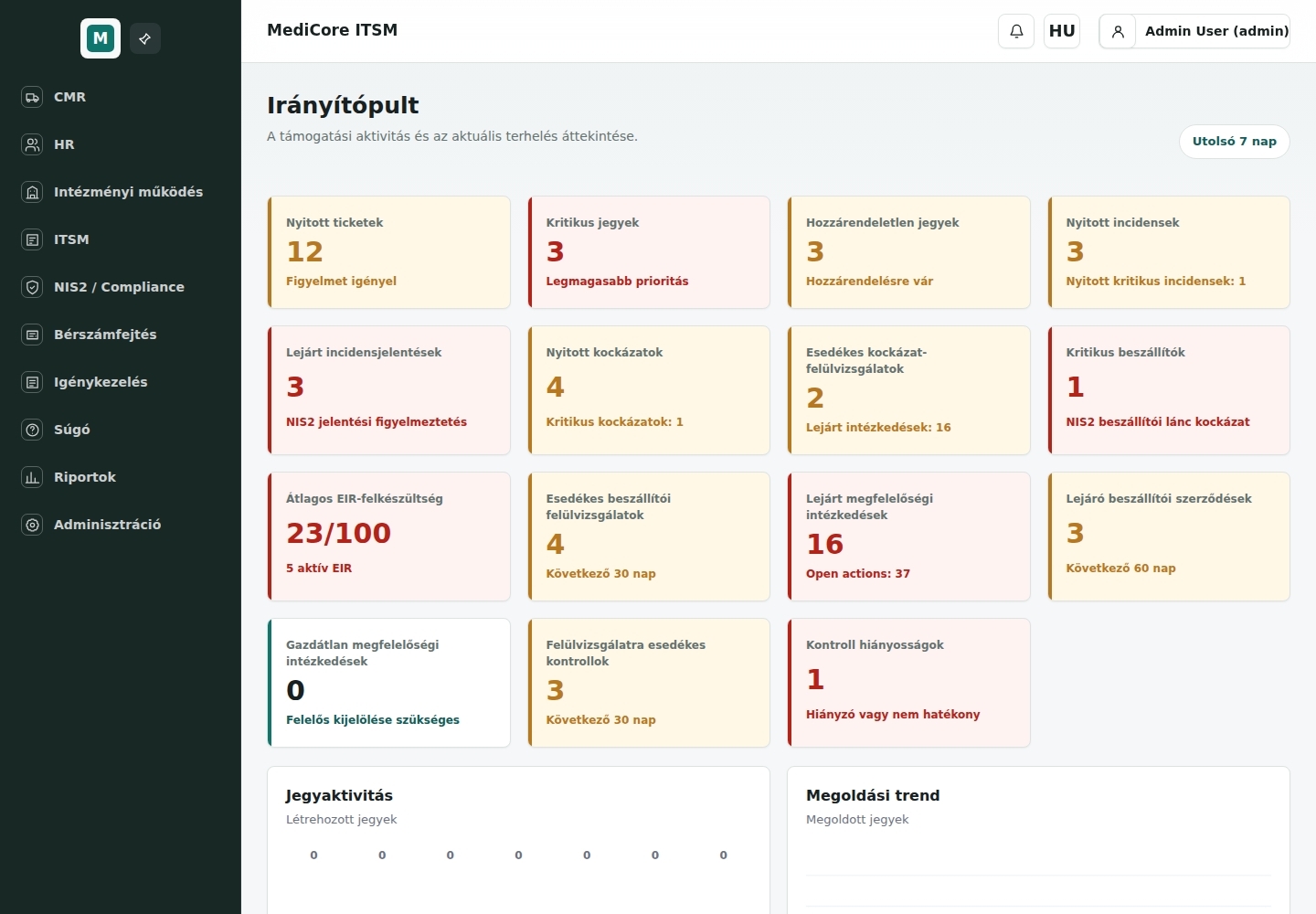
Task: Open the Kritikus jegyek card
Action: (x=649, y=252)
